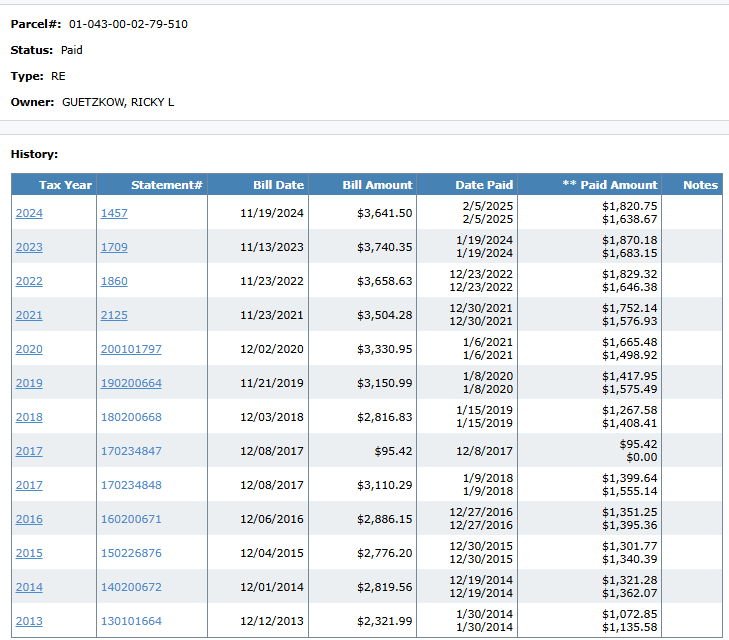Open statement number 1860

point(114,281)
